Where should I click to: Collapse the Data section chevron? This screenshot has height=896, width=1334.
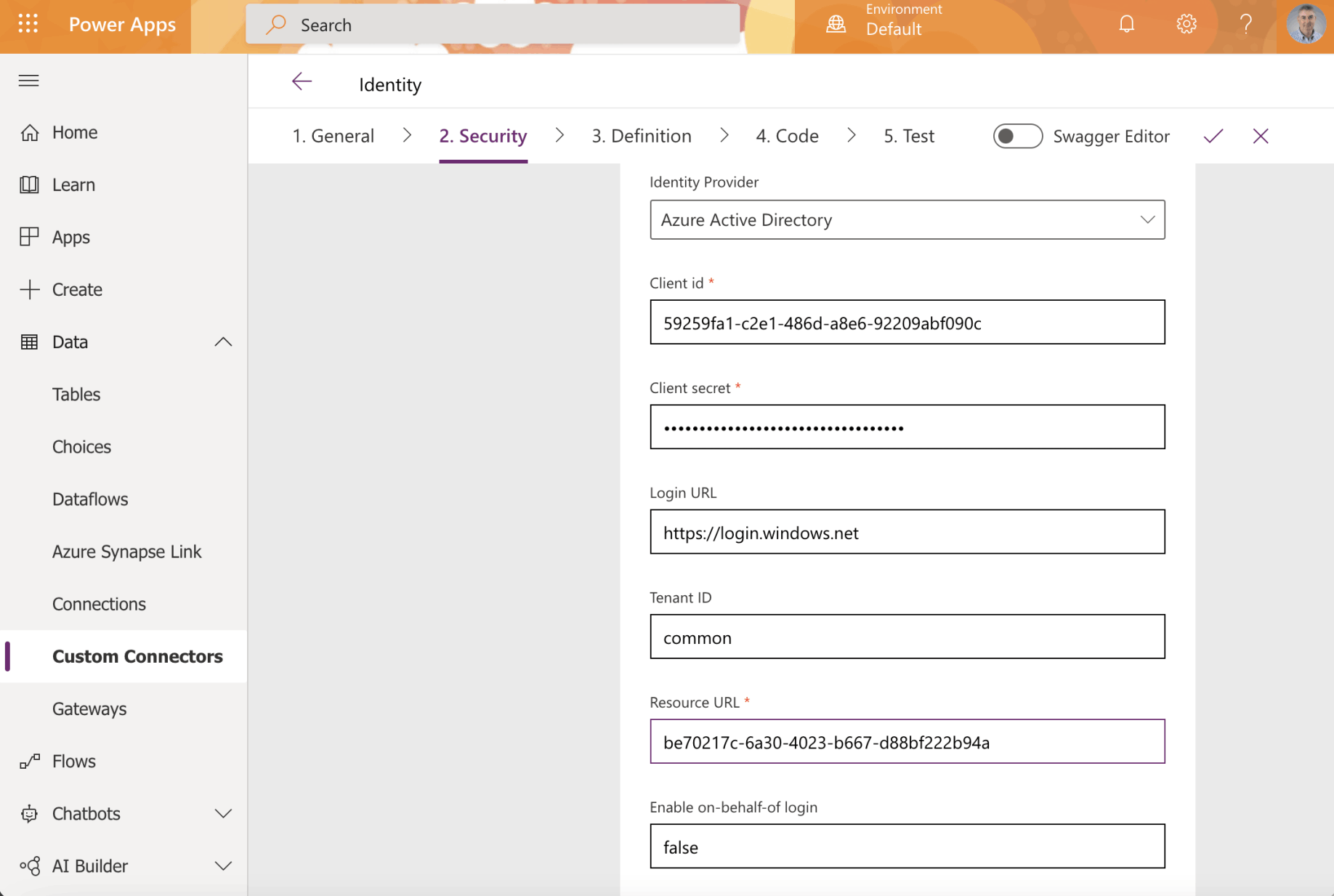[223, 342]
